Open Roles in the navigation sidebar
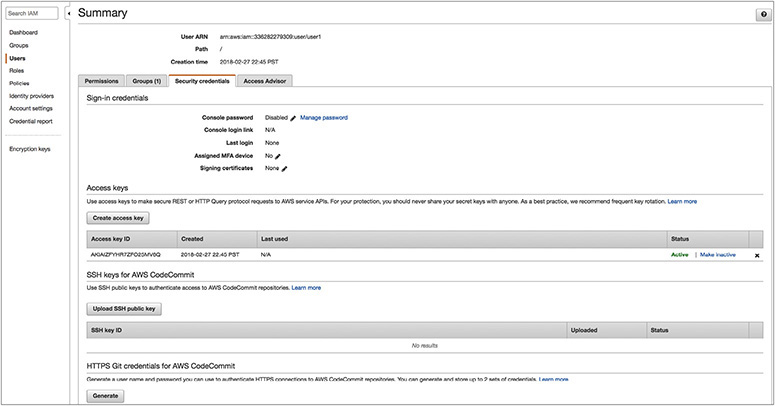 pos(17,71)
